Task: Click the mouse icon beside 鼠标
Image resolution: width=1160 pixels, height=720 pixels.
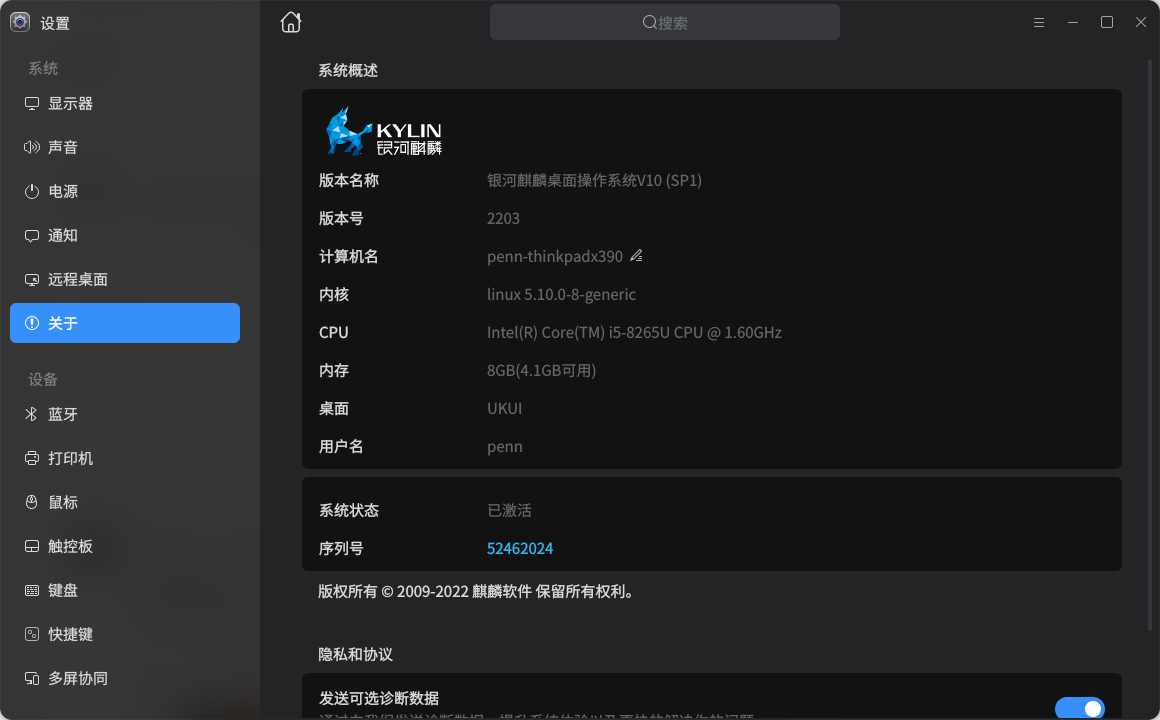Action: click(32, 502)
